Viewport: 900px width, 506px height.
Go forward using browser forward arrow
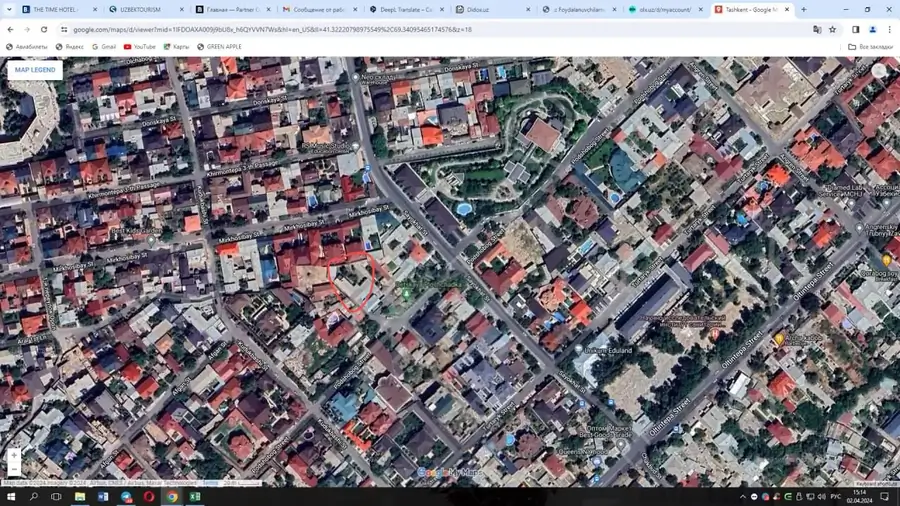click(27, 29)
